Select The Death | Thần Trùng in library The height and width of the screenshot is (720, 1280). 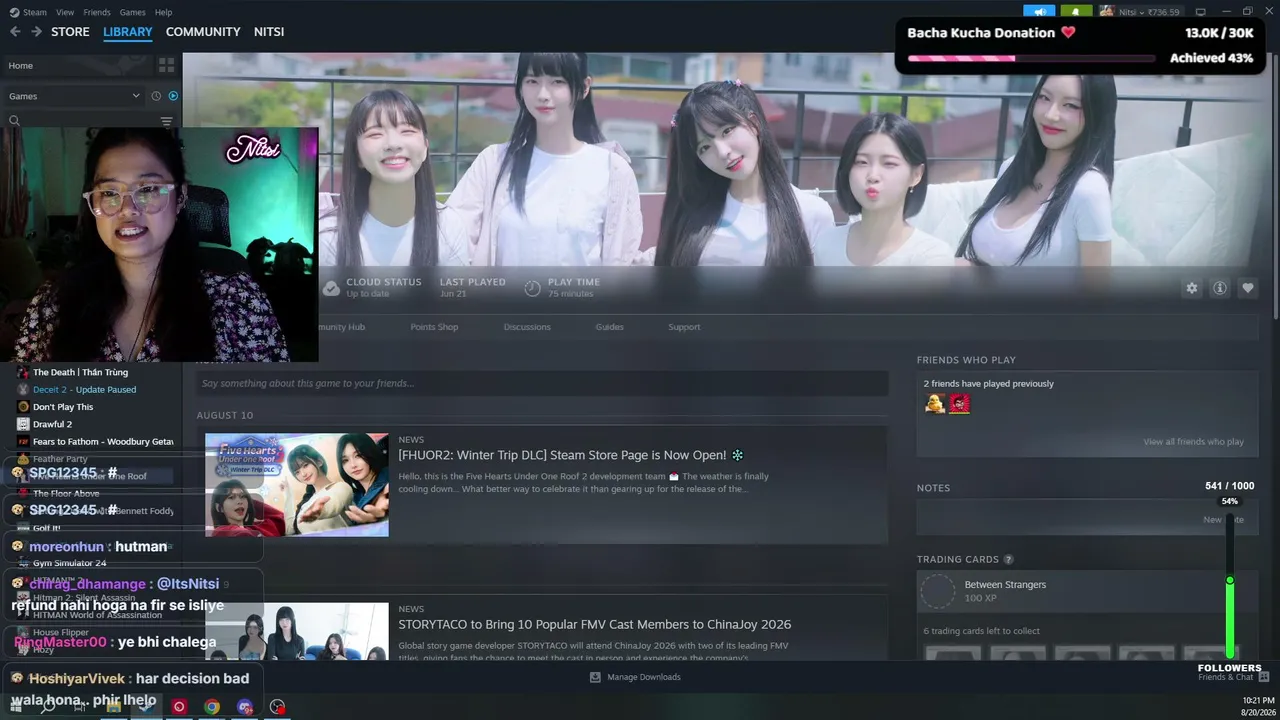tap(80, 372)
